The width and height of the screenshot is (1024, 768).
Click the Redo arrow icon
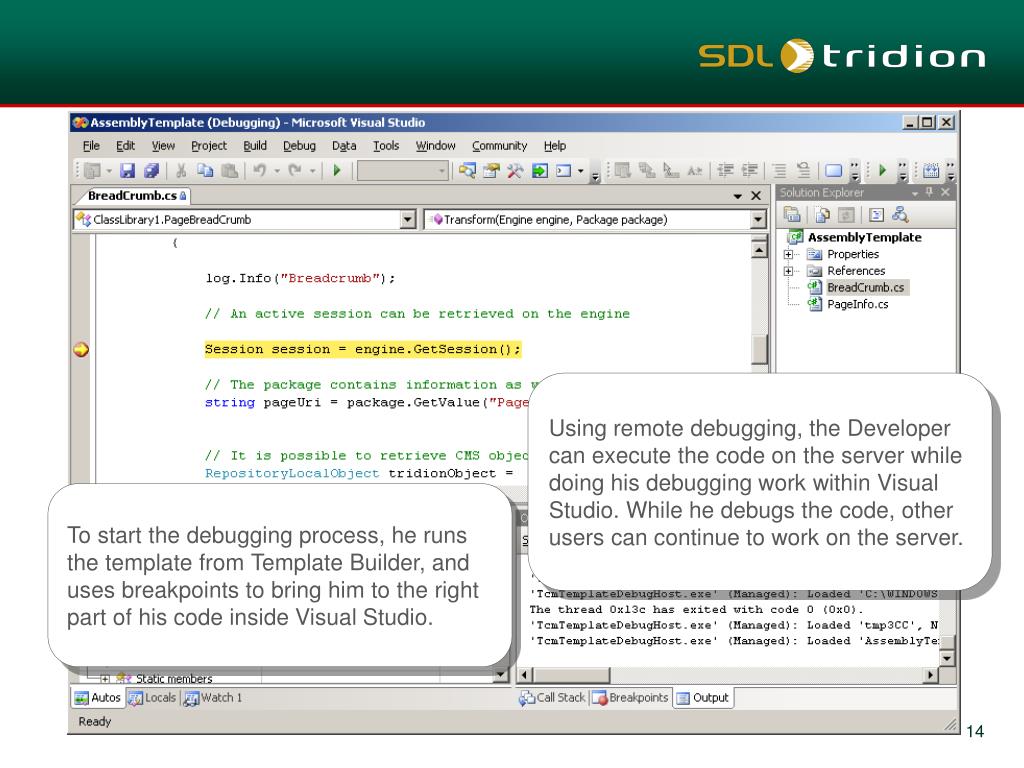pos(295,171)
